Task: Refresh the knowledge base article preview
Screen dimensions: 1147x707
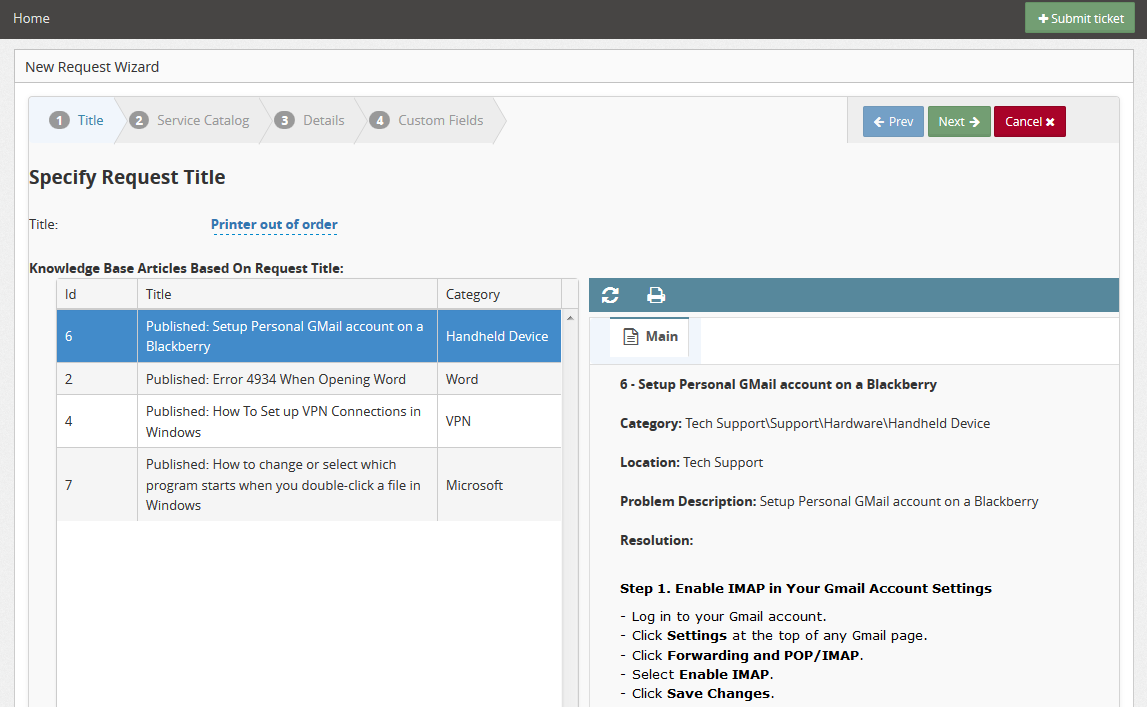Action: (610, 295)
